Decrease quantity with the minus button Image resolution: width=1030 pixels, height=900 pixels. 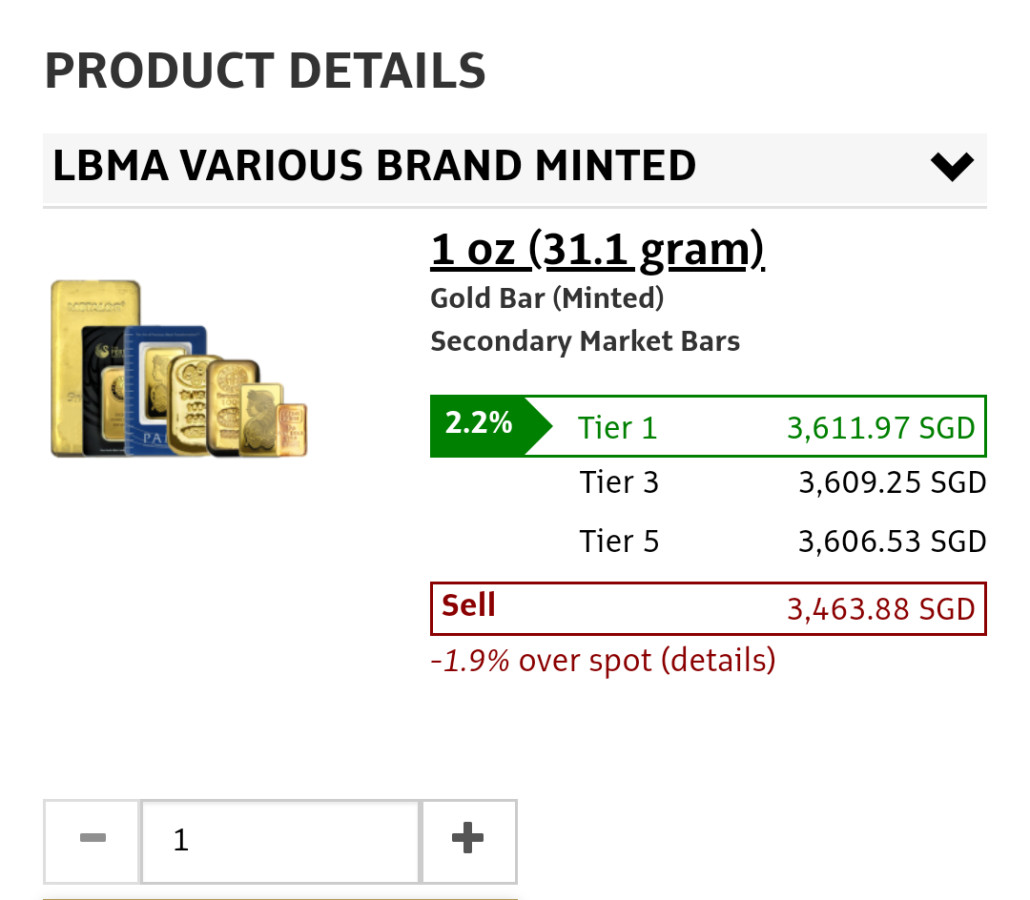click(x=92, y=840)
